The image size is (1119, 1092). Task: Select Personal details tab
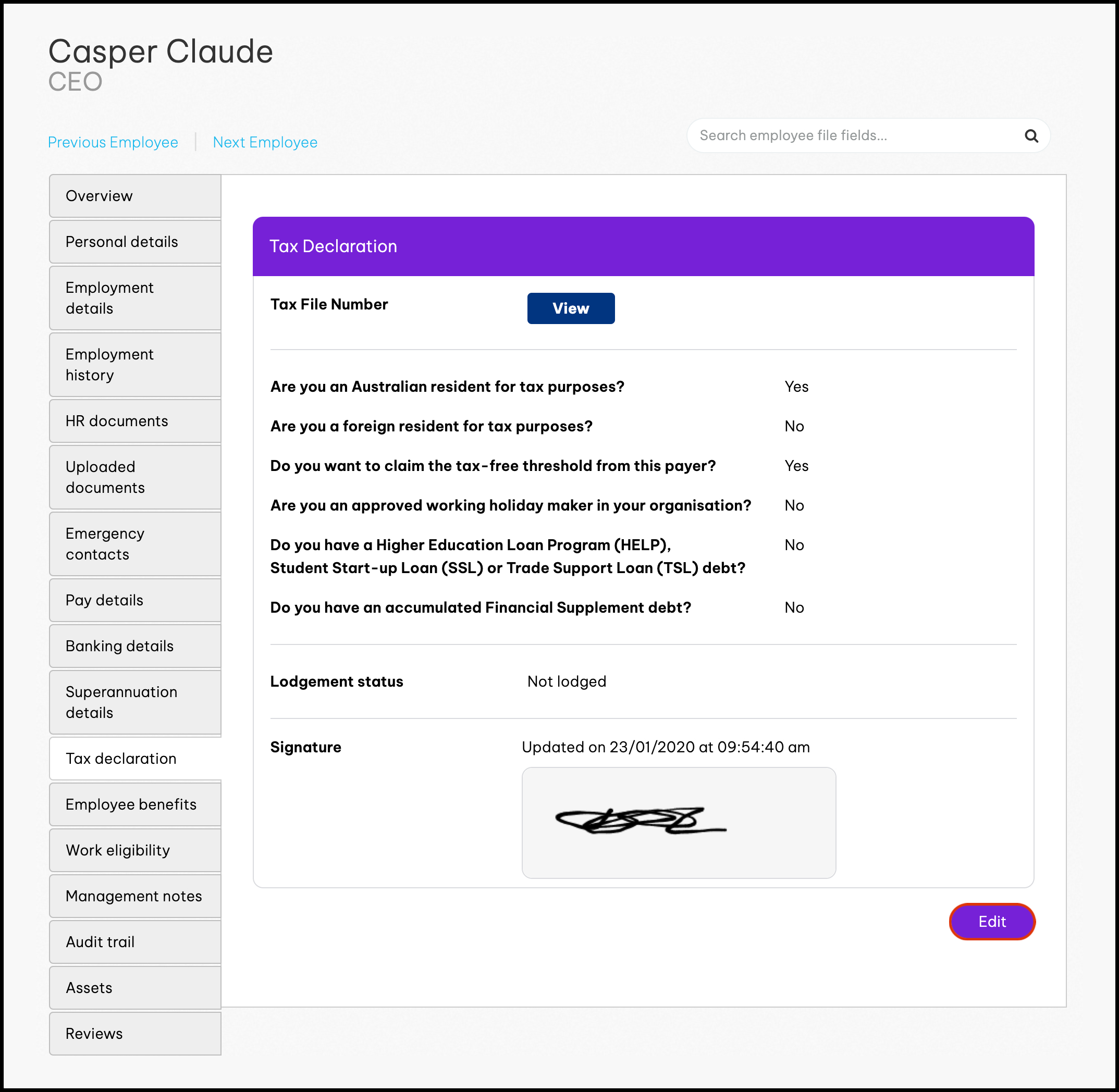[135, 242]
